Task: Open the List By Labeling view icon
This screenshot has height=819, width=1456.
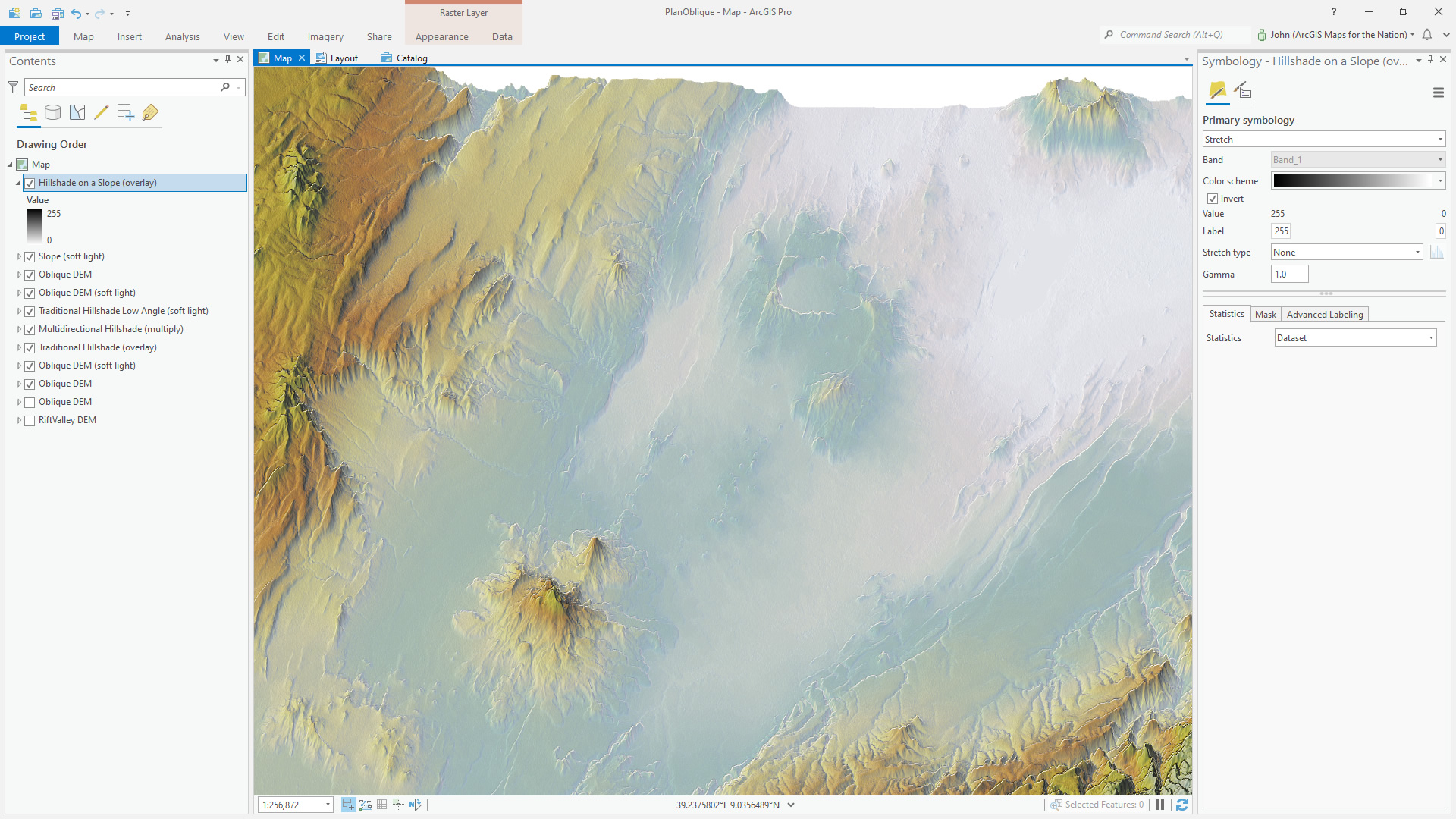Action: coord(150,112)
